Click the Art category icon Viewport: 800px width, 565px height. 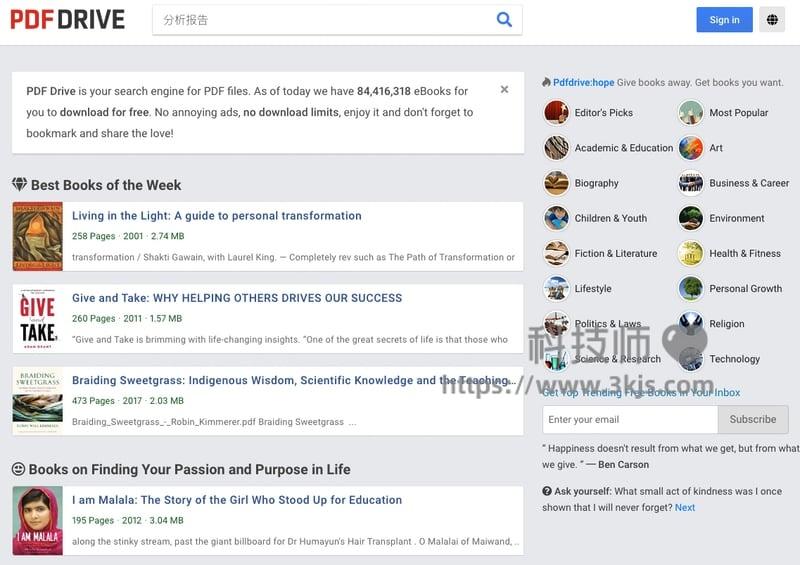(691, 148)
